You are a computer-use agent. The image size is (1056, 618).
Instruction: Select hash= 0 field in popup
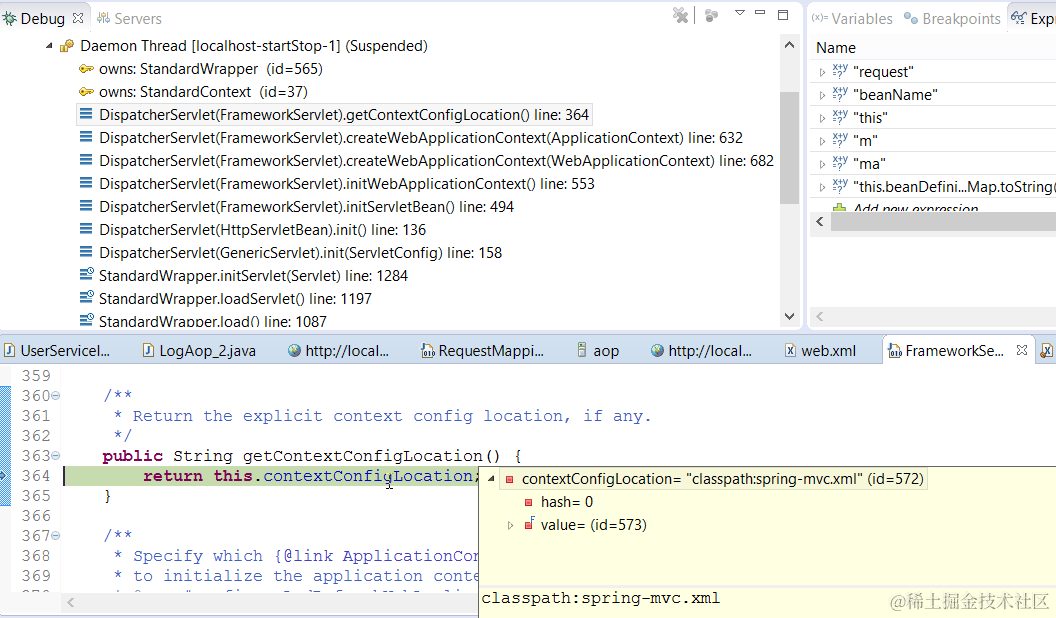click(x=566, y=502)
